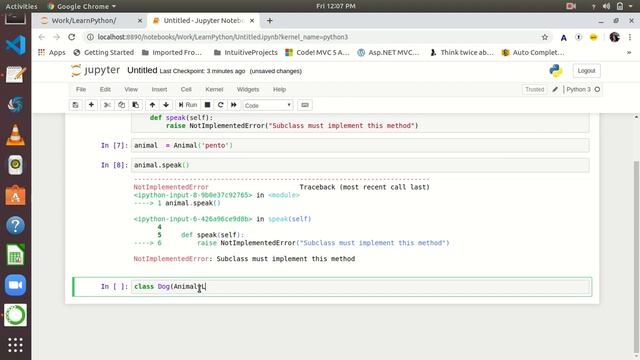Open the Chrome profile avatar
640x360 pixels.
(614, 37)
